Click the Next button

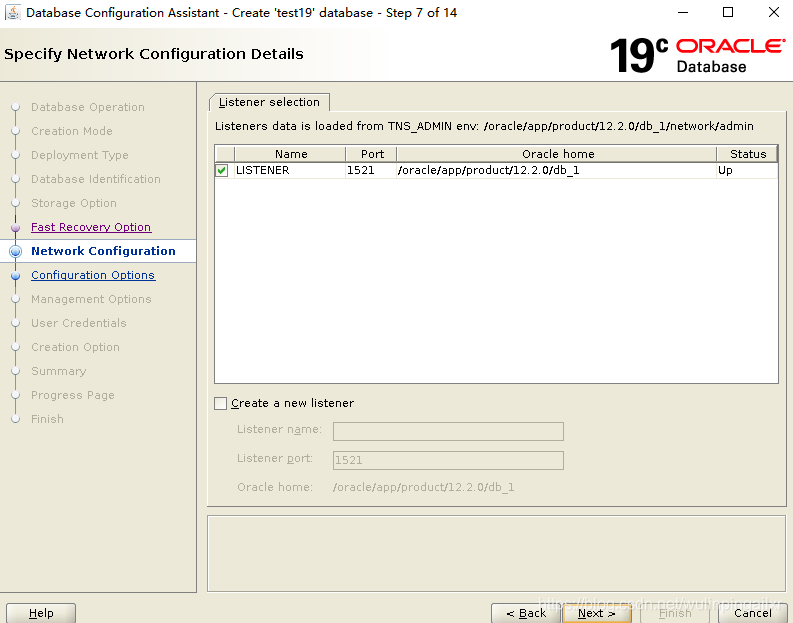pyautogui.click(x=597, y=613)
